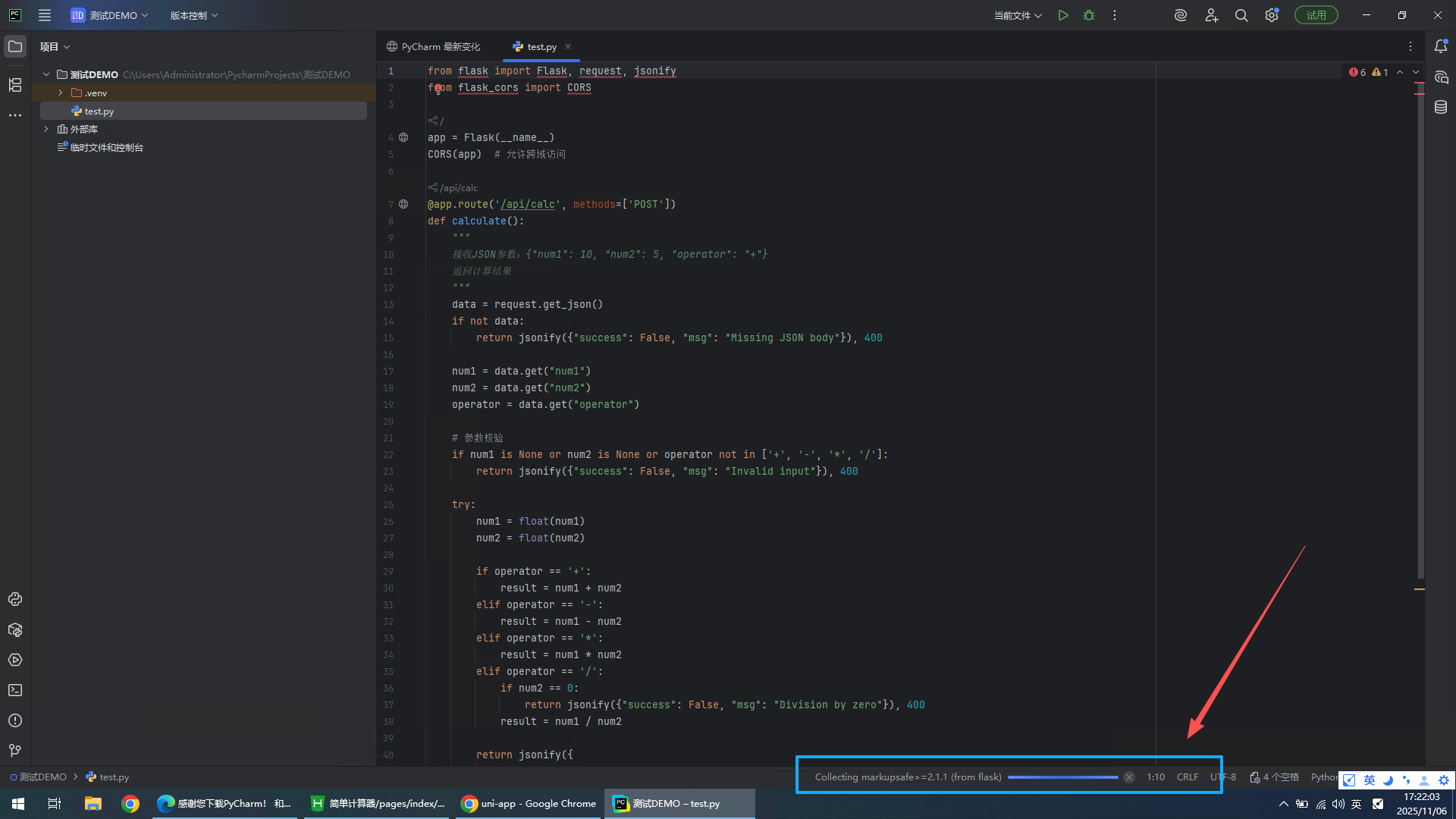Toggle the Project tool window folder icon
The width and height of the screenshot is (1456, 819).
(x=15, y=46)
